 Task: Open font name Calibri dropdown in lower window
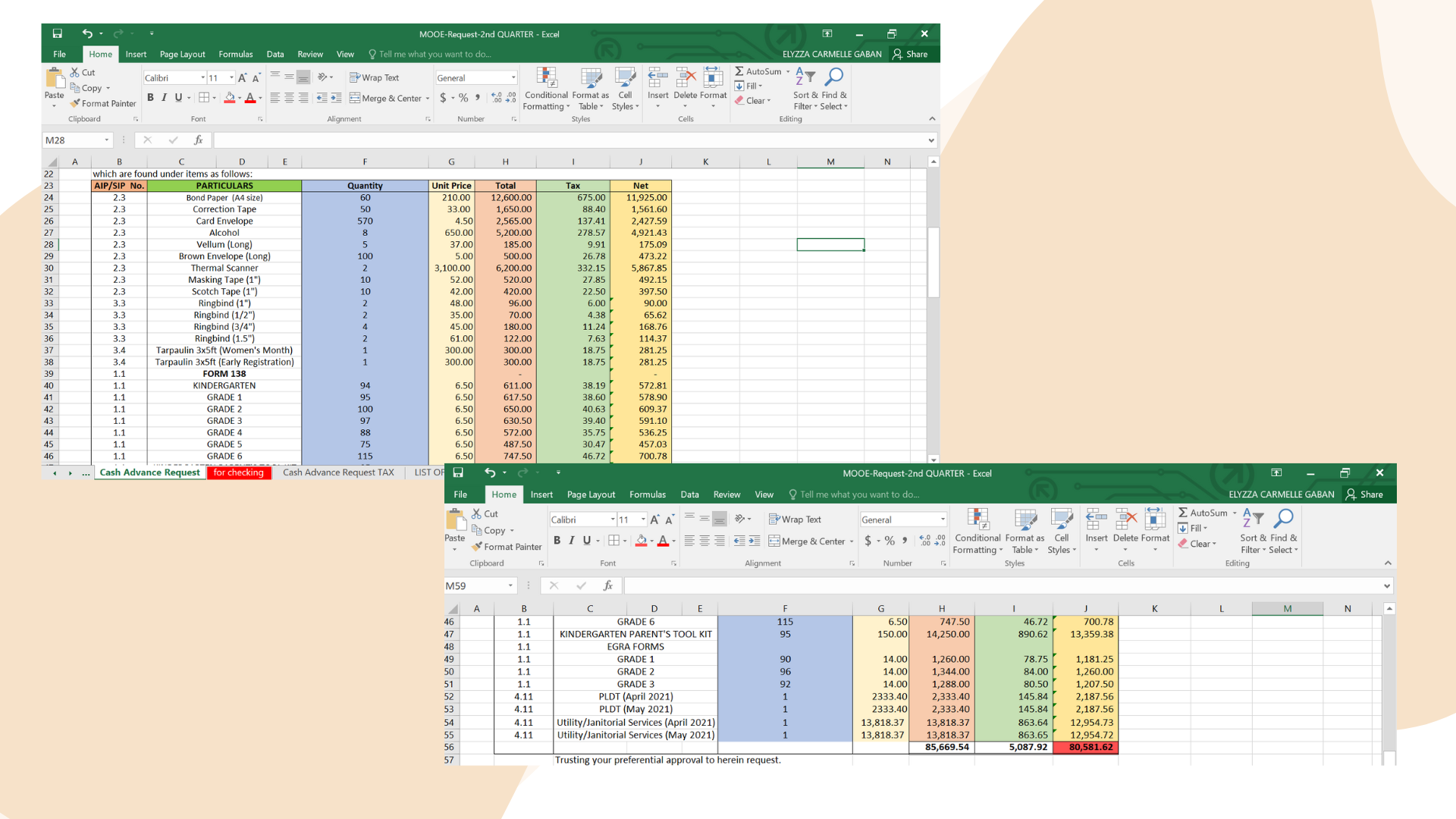point(612,519)
